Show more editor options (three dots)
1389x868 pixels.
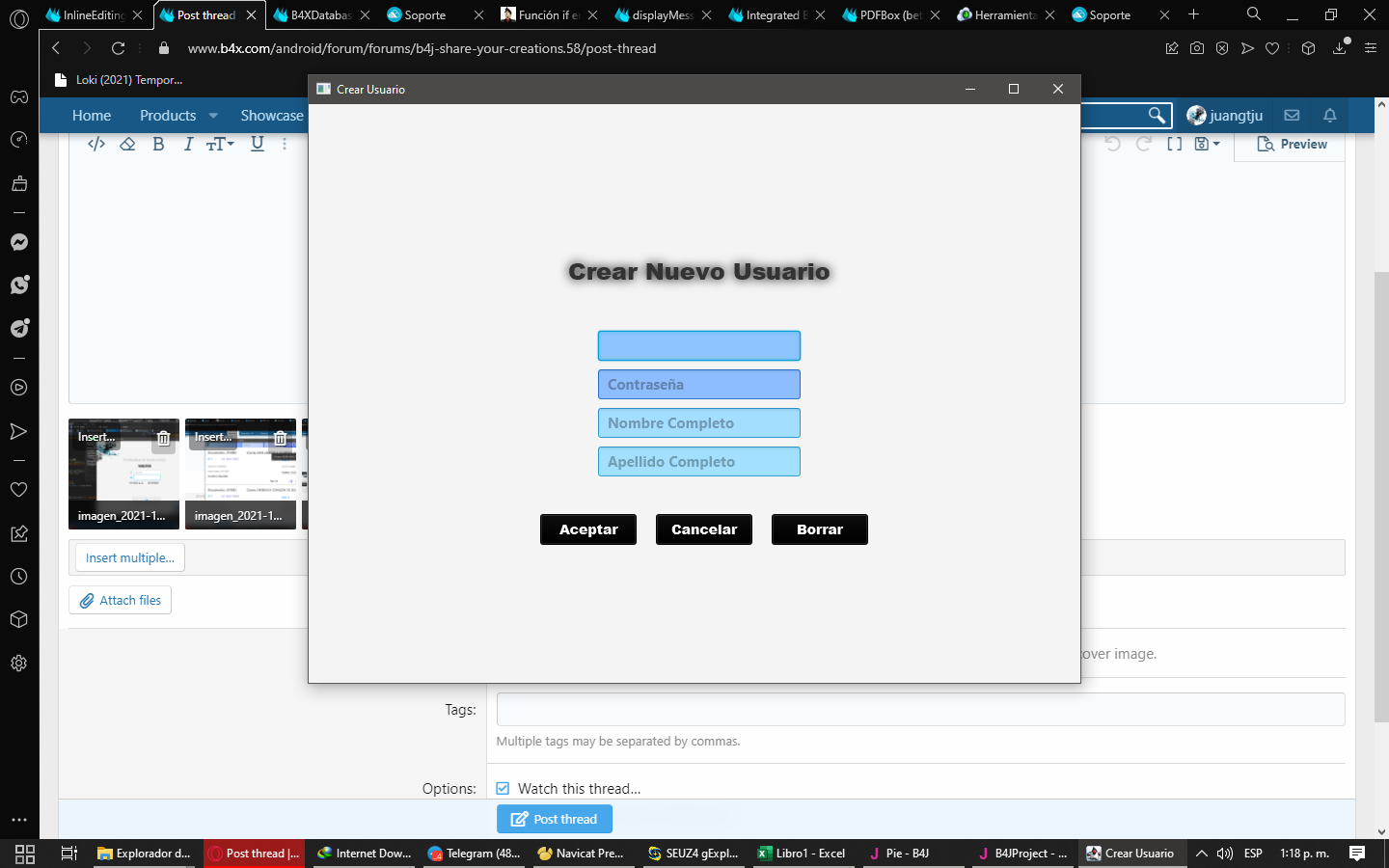[285, 144]
